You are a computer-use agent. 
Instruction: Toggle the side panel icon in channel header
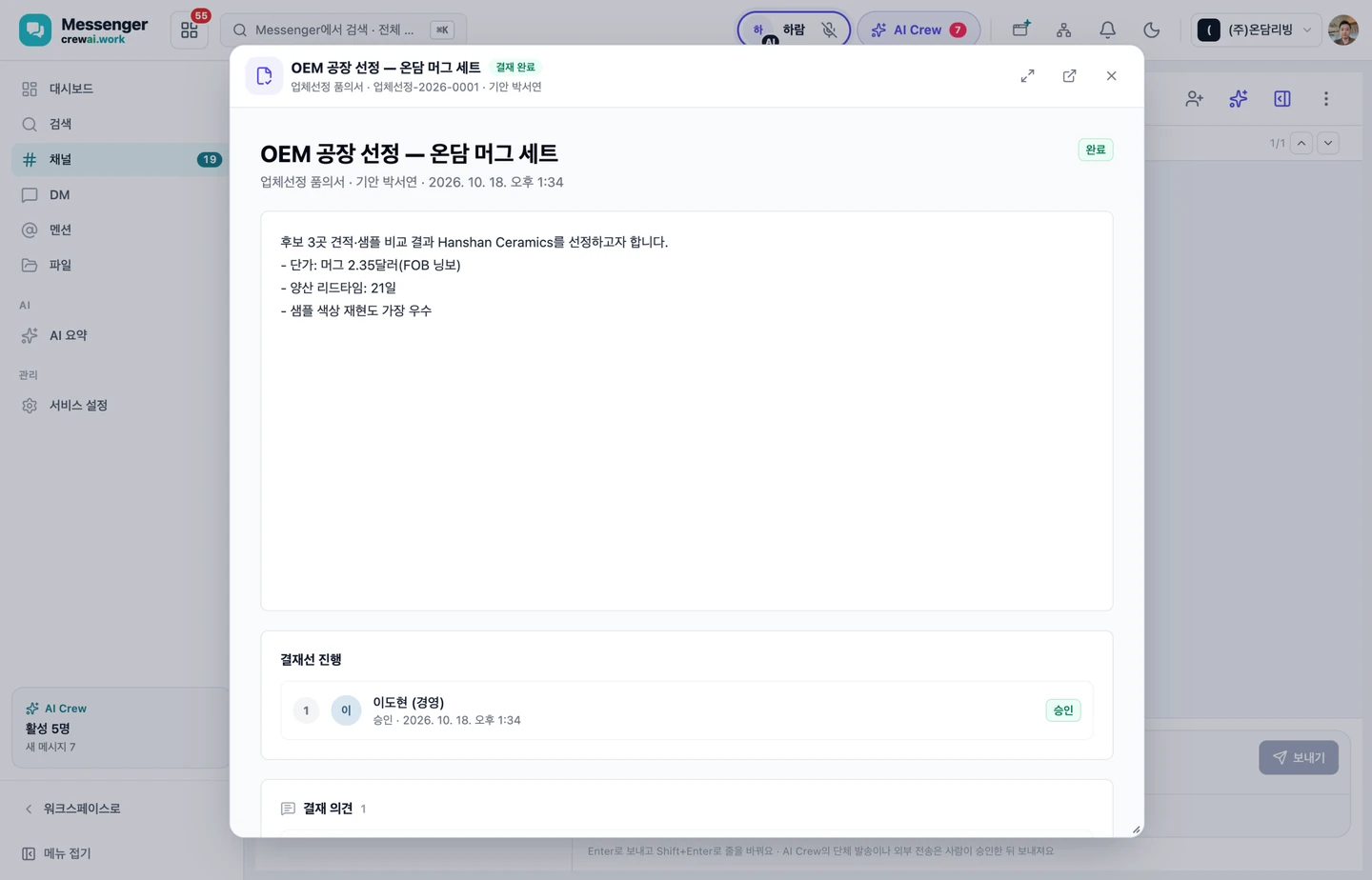pos(1281,99)
